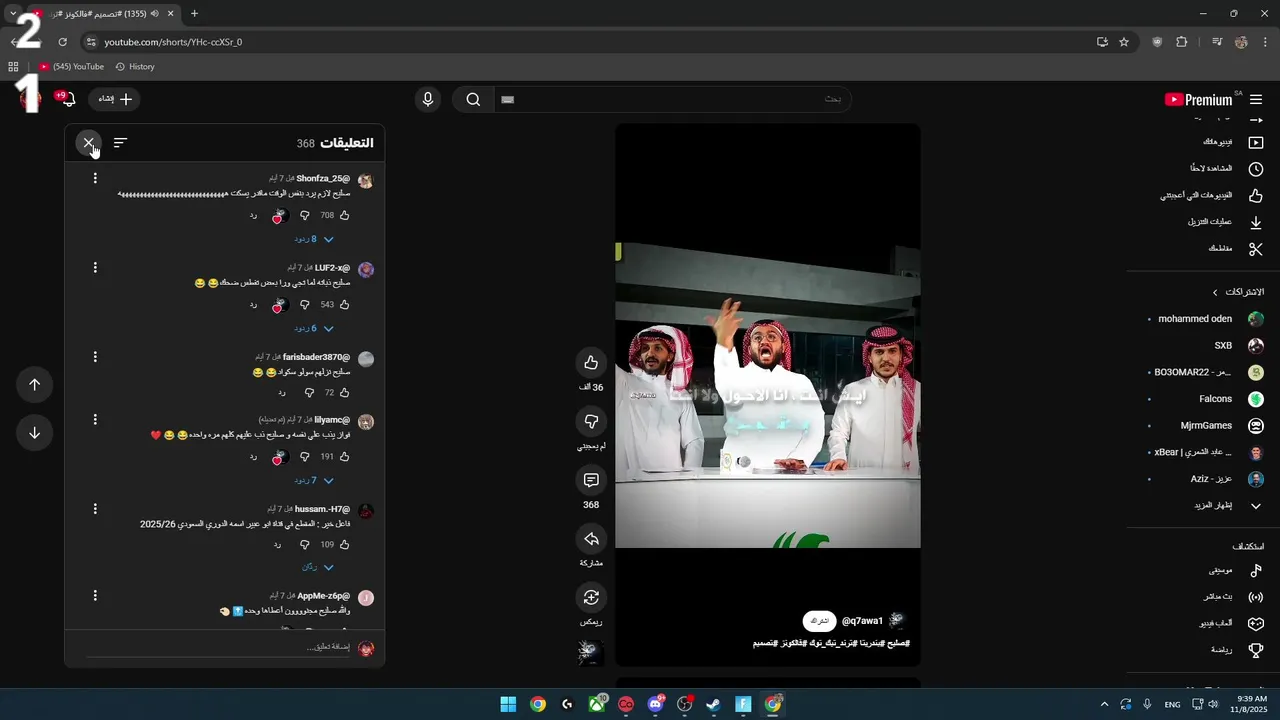Click the add a comment field
The width and height of the screenshot is (1280, 720).
[x=219, y=648]
